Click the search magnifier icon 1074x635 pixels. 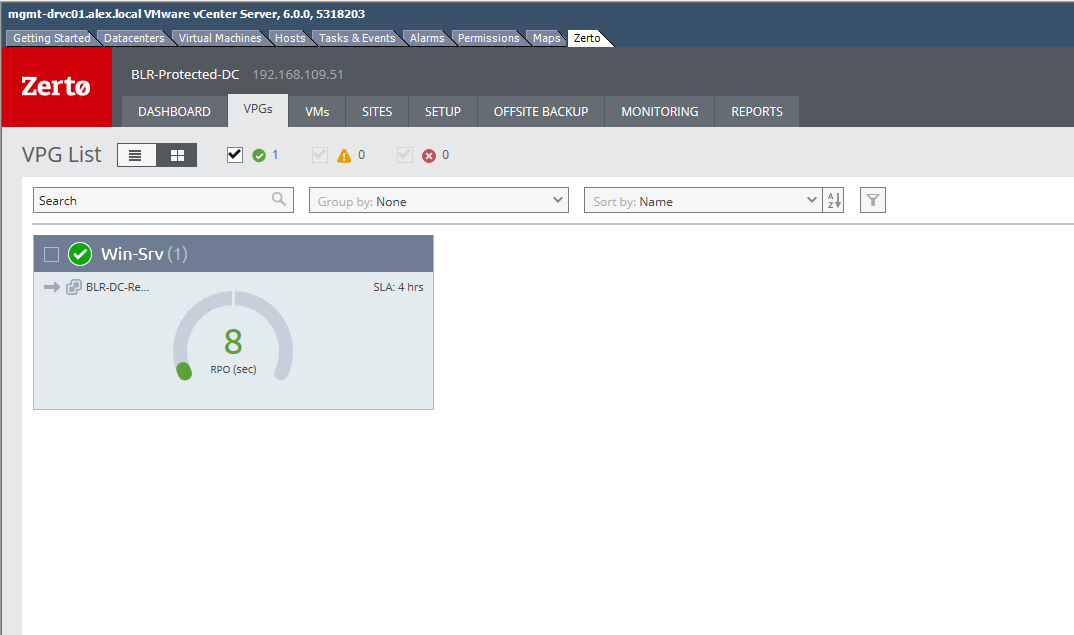pos(279,200)
